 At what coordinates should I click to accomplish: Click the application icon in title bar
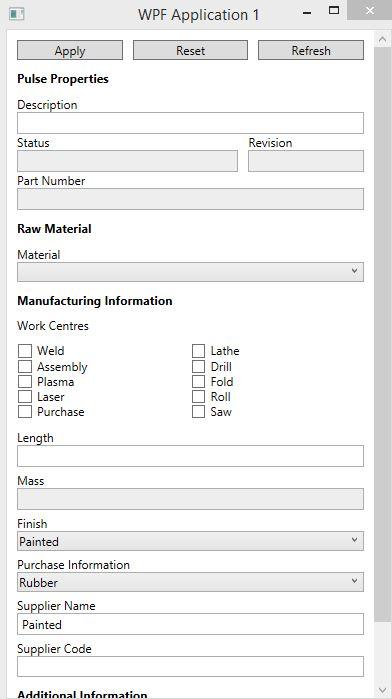[17, 14]
